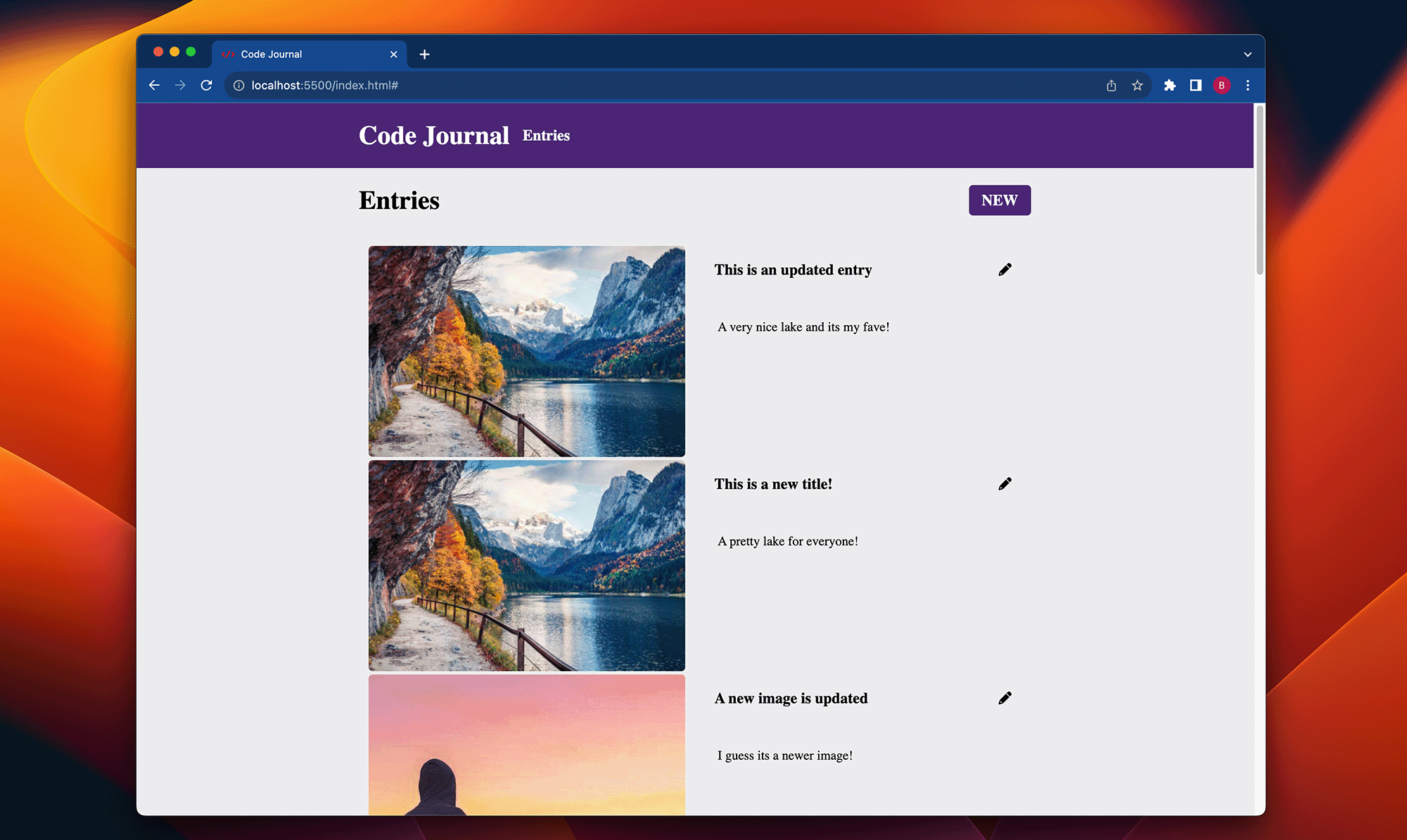
Task: Create a new entry with NEW button
Action: pos(1000,201)
